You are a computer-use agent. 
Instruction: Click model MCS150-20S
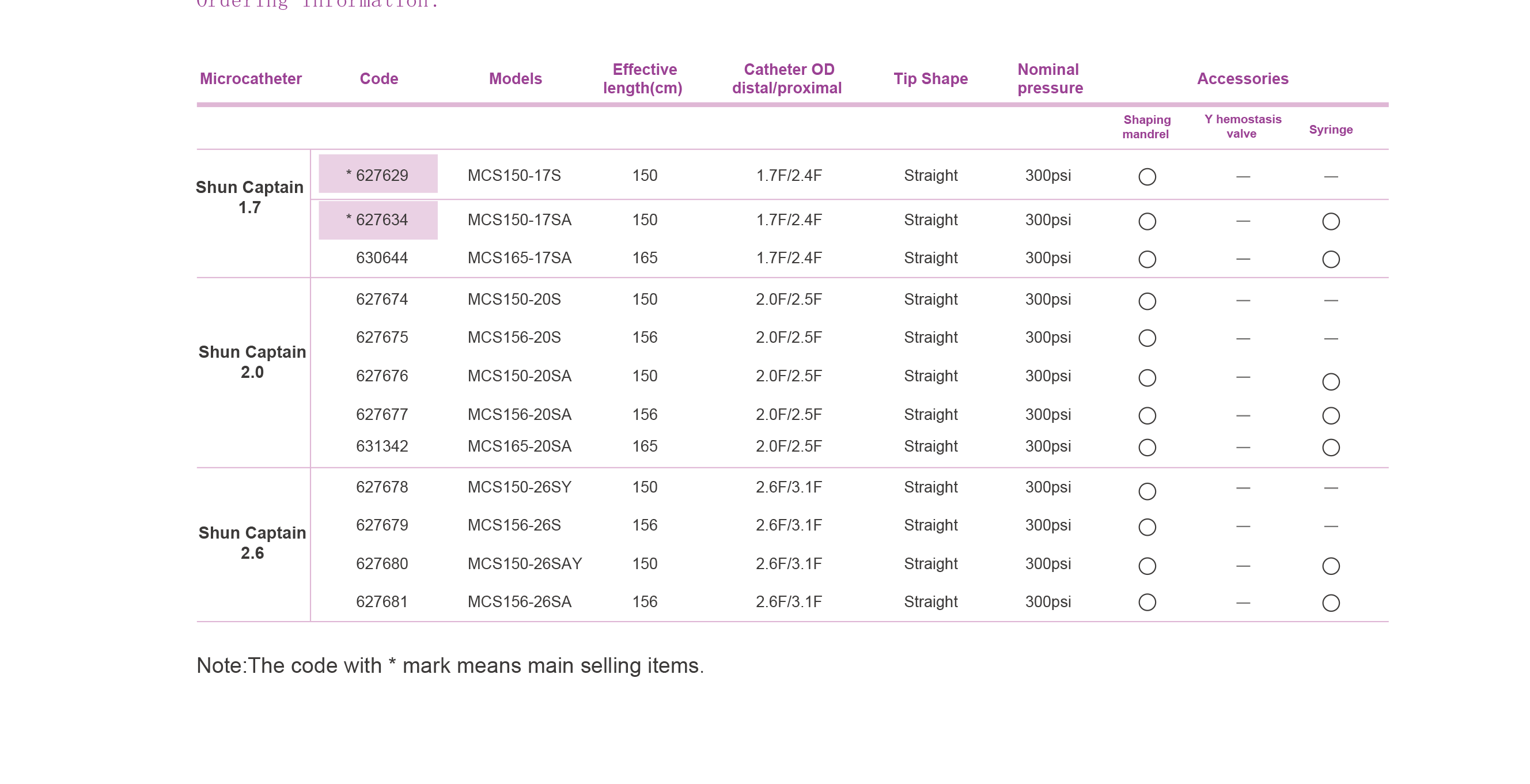[x=514, y=300]
